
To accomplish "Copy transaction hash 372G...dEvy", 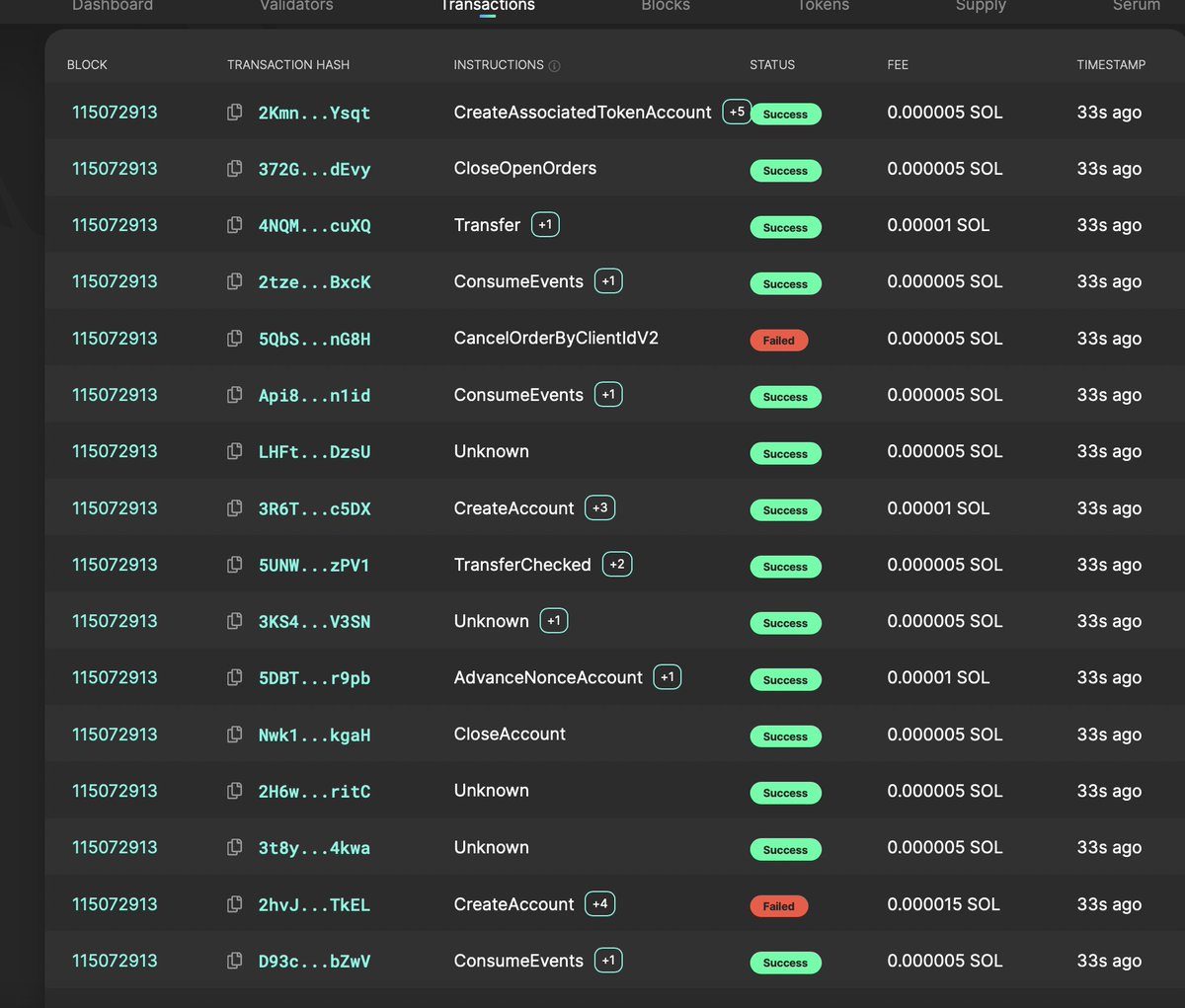I will pyautogui.click(x=235, y=169).
